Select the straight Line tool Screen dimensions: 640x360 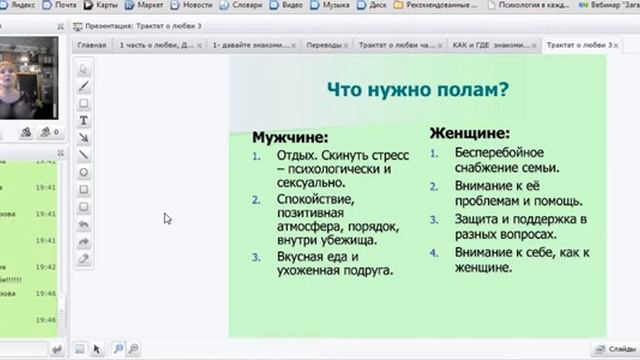point(84,155)
